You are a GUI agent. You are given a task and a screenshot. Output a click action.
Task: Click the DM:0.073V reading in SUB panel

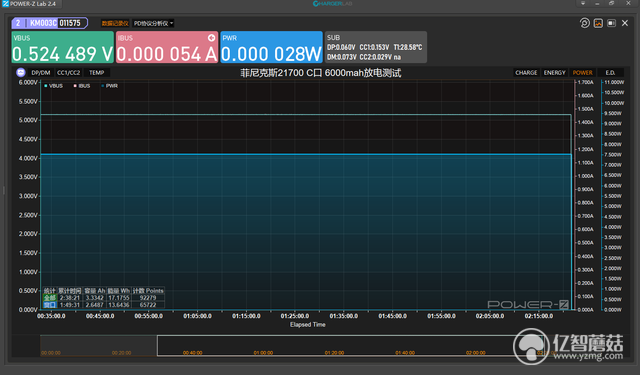(341, 57)
